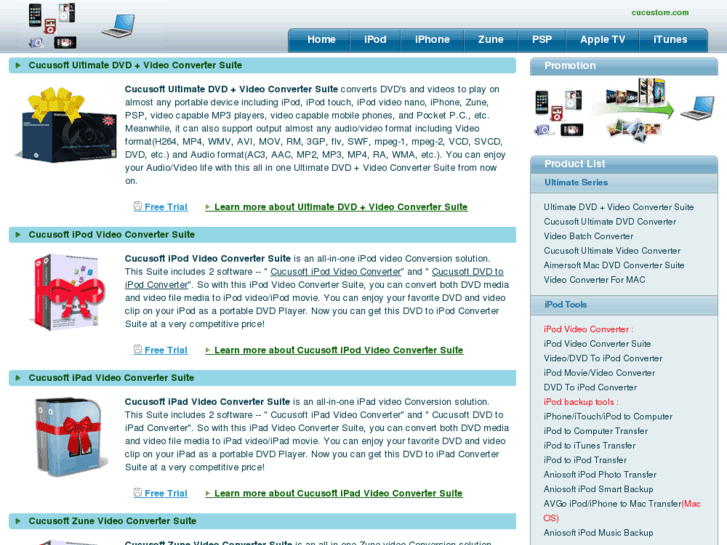Open Aniosoft iPod Smart Backup link
The height and width of the screenshot is (545, 727).
pos(598,489)
